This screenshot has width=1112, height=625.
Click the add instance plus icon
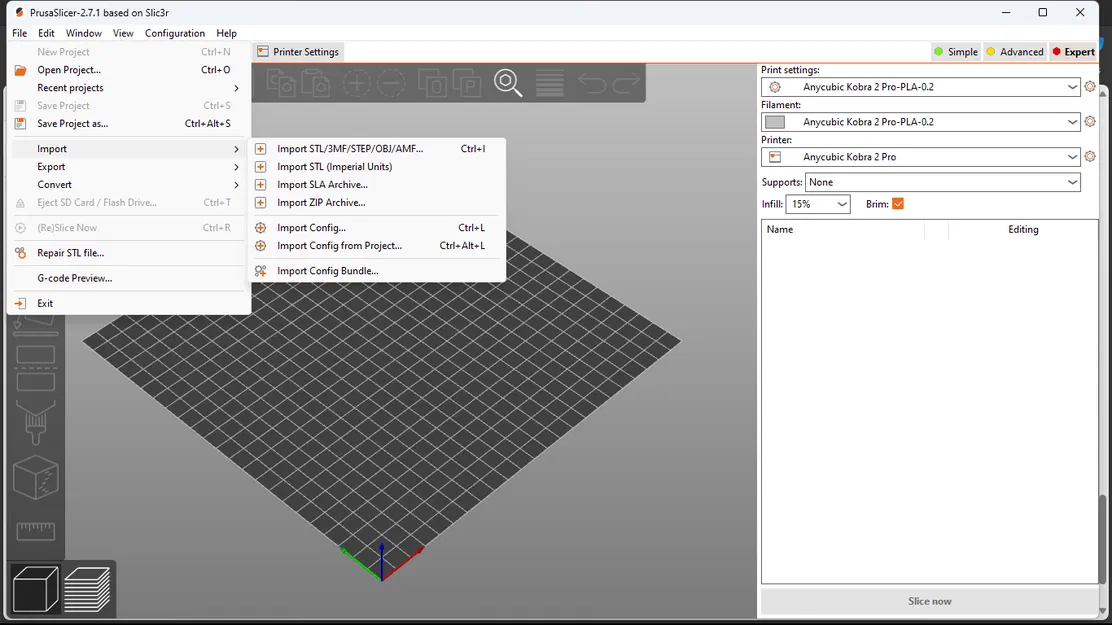point(356,83)
